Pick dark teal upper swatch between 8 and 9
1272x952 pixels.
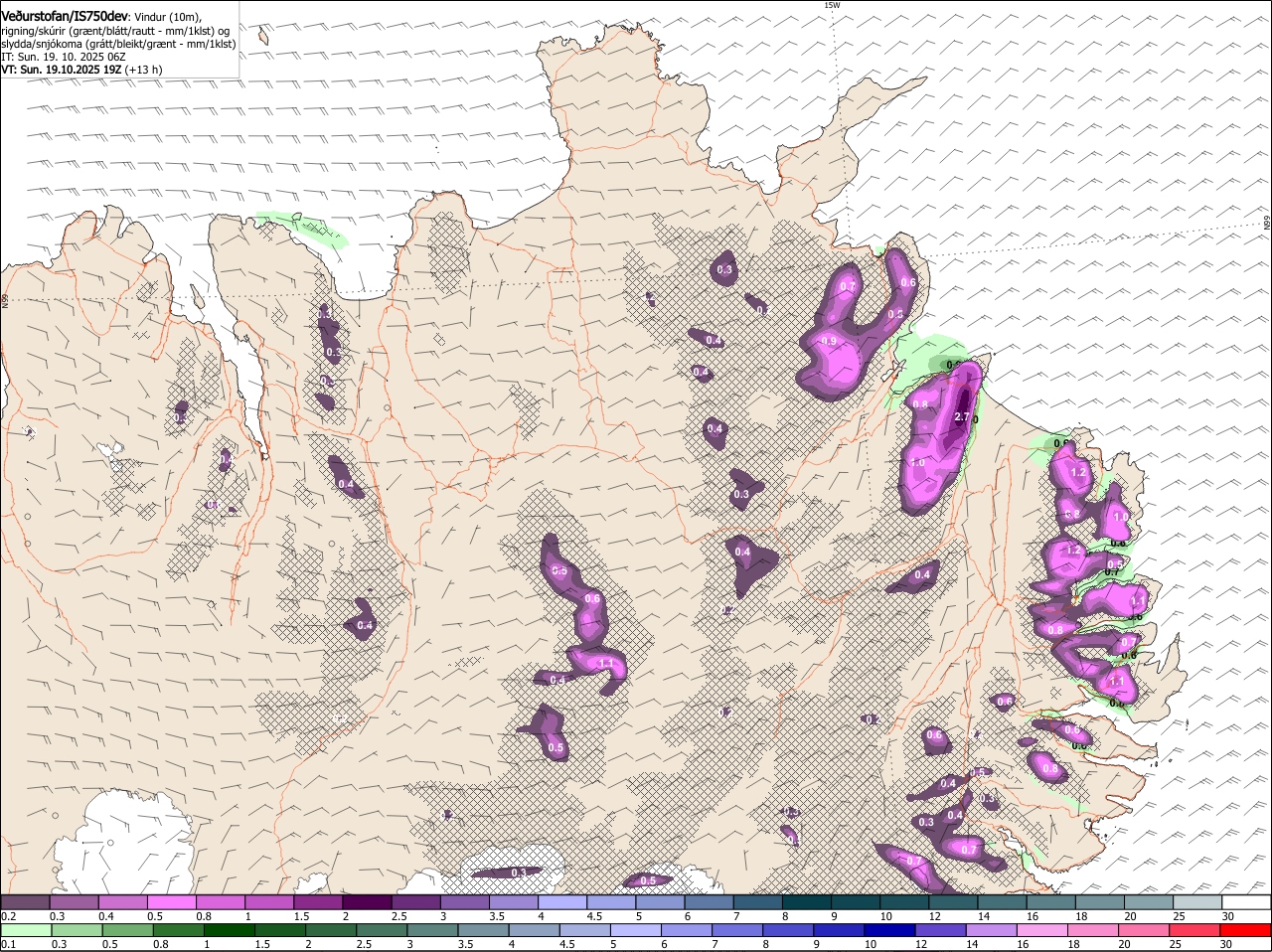806,902
